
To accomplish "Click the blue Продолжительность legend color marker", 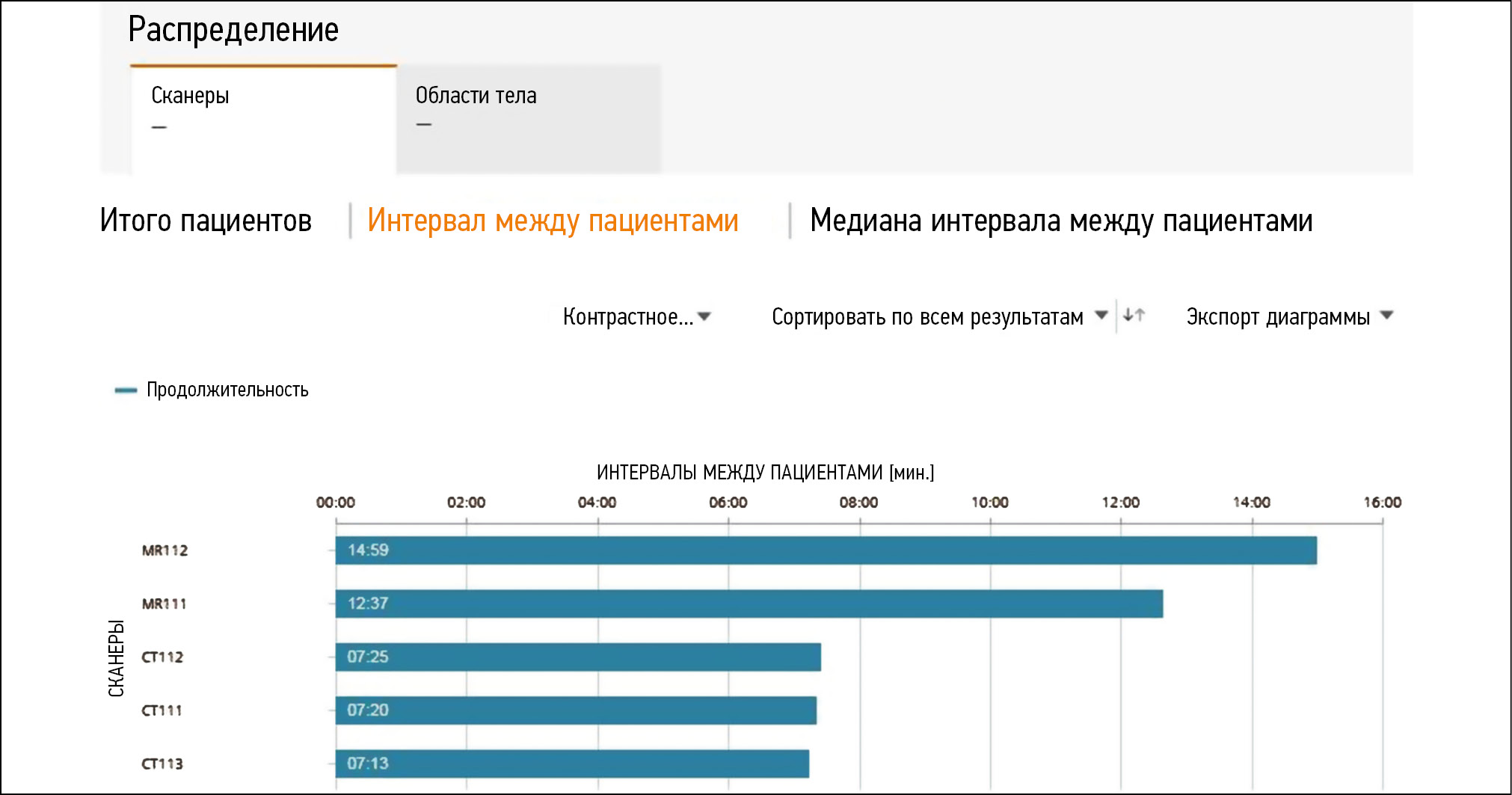I will (126, 390).
